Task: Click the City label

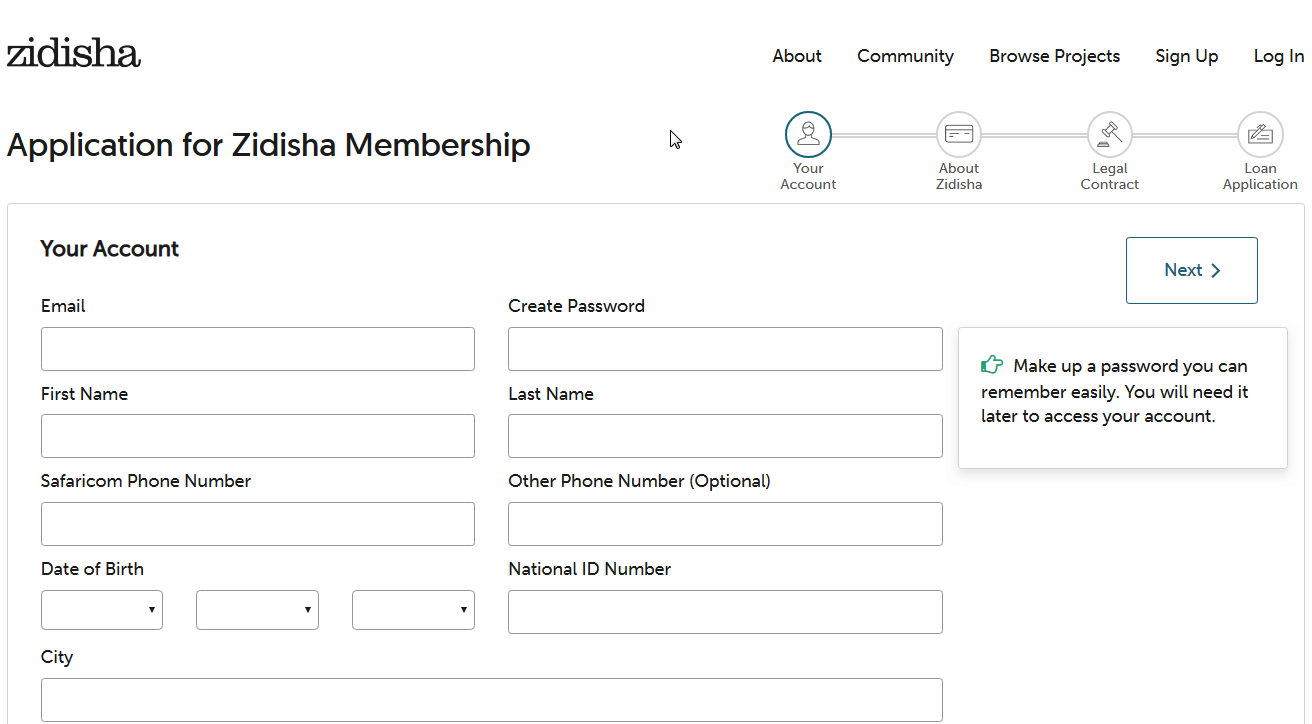Action: [x=57, y=657]
